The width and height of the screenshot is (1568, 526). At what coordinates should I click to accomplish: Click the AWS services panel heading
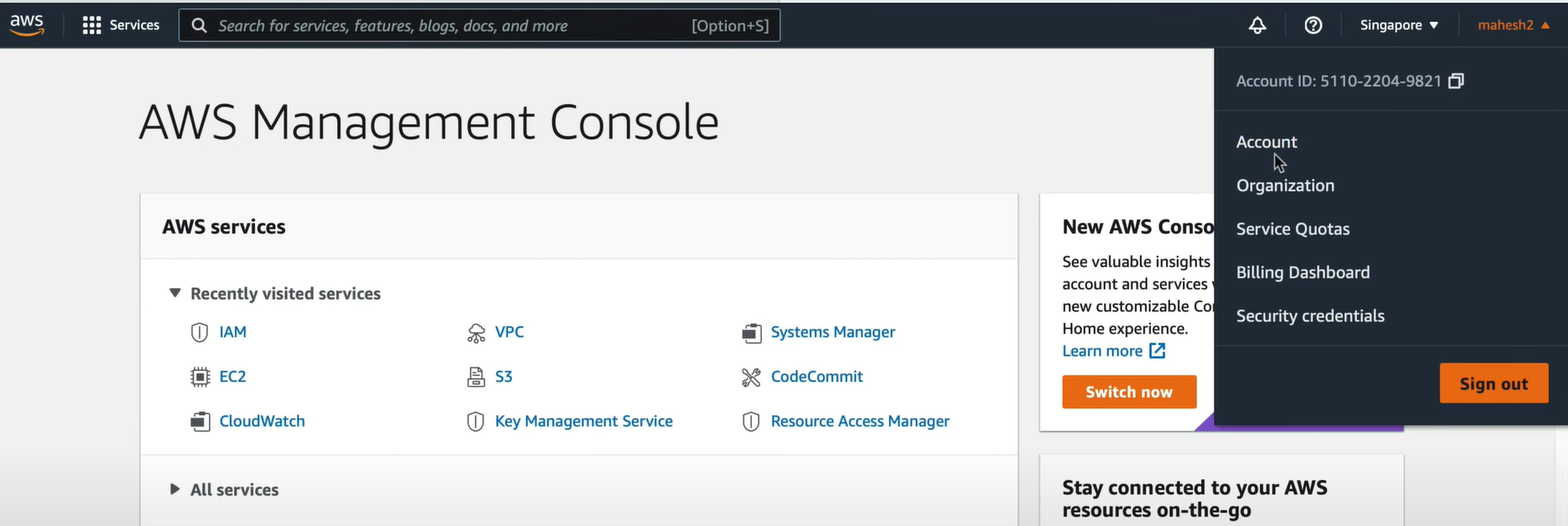[224, 226]
